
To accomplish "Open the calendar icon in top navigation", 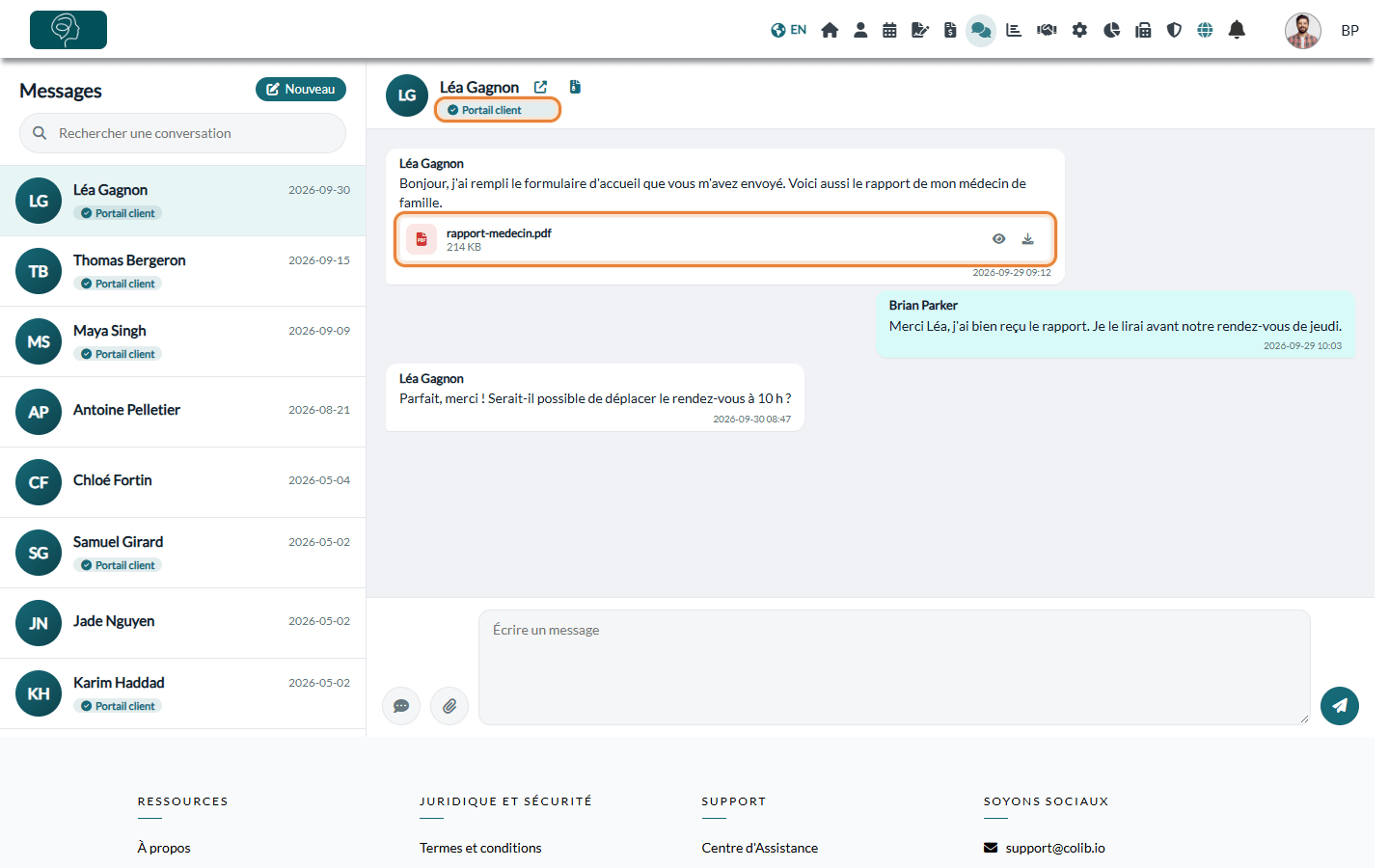I will pos(889,30).
